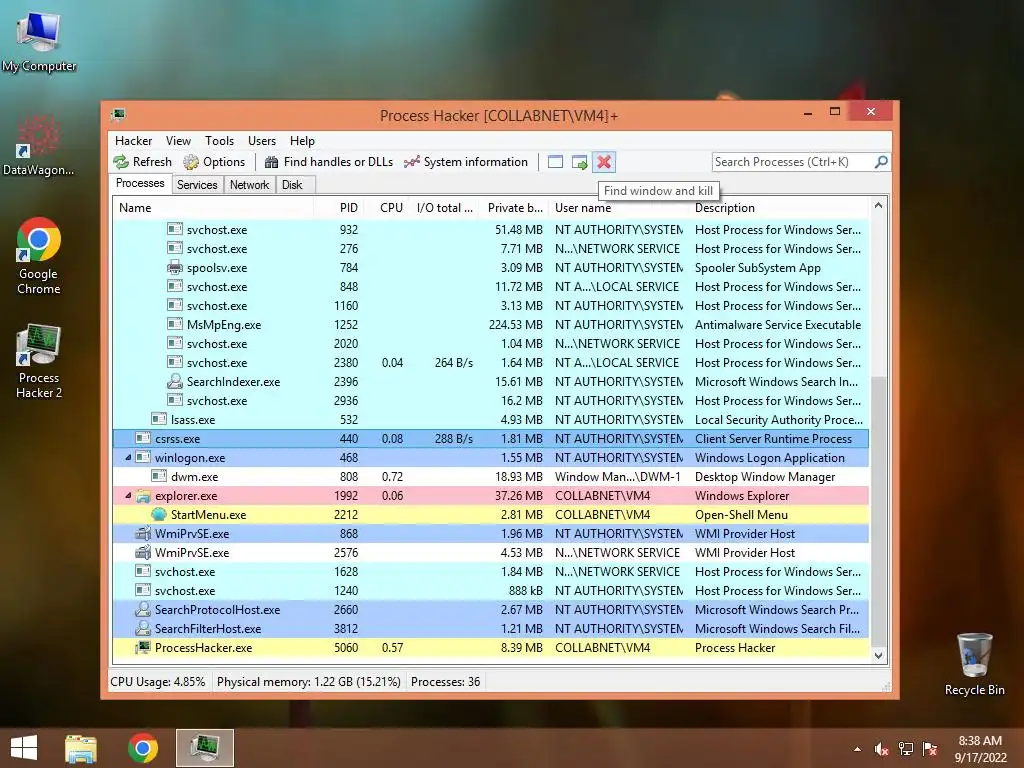The width and height of the screenshot is (1024, 768).
Task: Open the View menu
Action: click(x=178, y=140)
